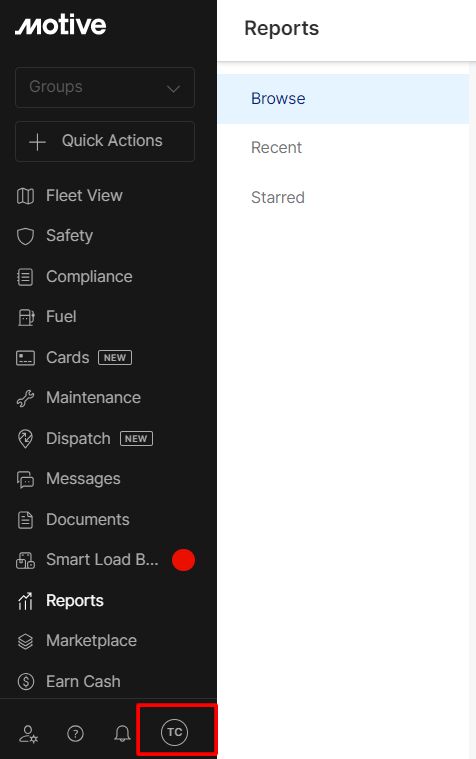The height and width of the screenshot is (759, 476).
Task: Click the NEW badge beside Dispatch
Action: [x=136, y=439]
